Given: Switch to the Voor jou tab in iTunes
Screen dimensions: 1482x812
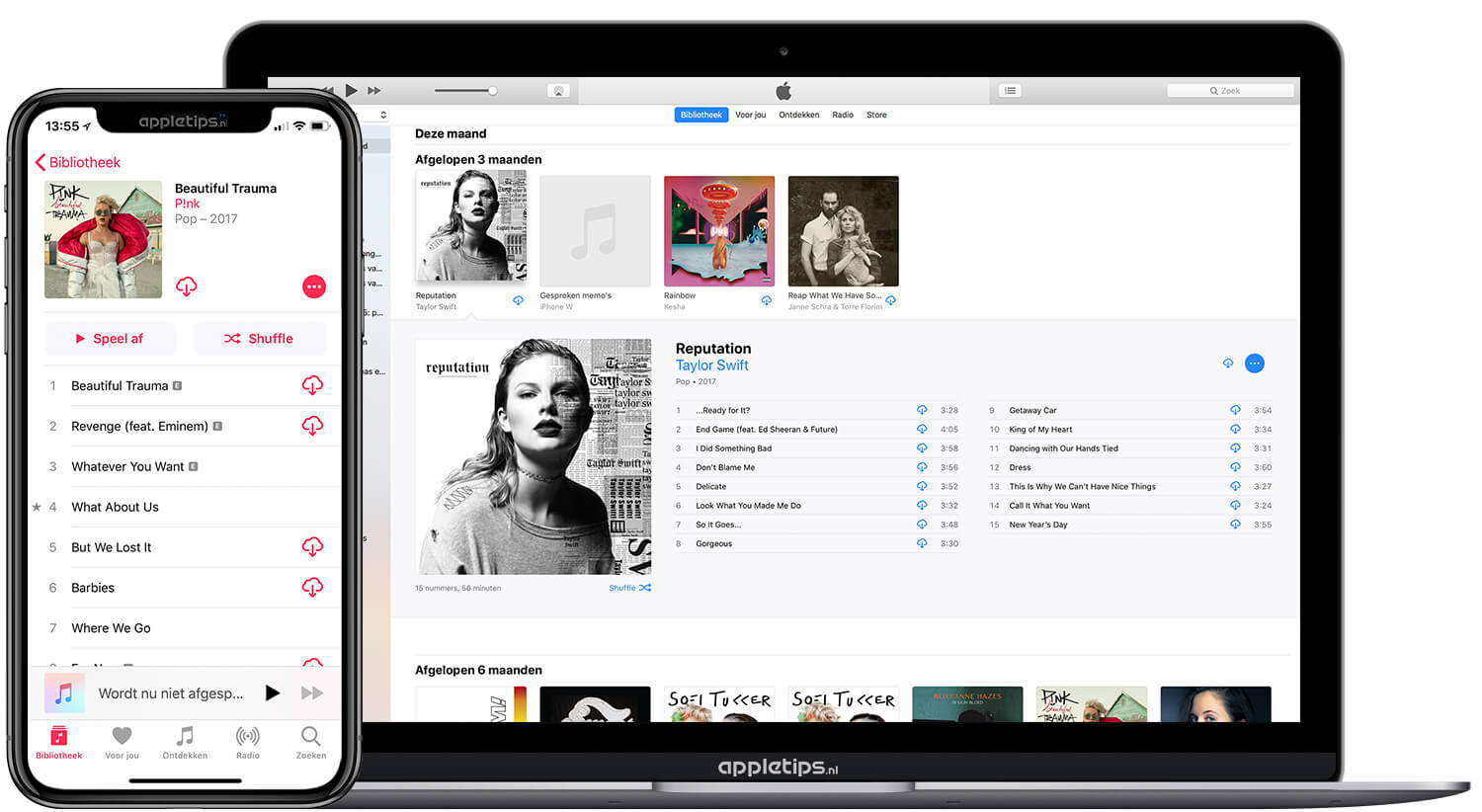Looking at the screenshot, I should click(x=751, y=115).
